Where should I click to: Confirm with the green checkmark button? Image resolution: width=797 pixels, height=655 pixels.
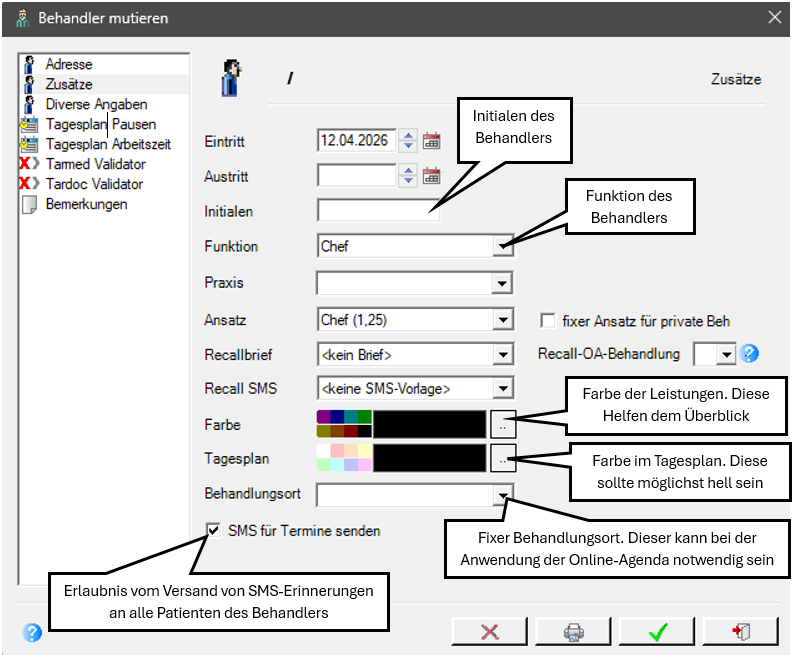click(x=657, y=632)
